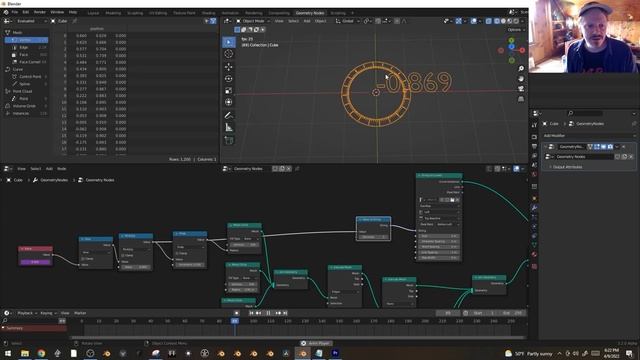Open the Object Mode dropdown

point(253,21)
